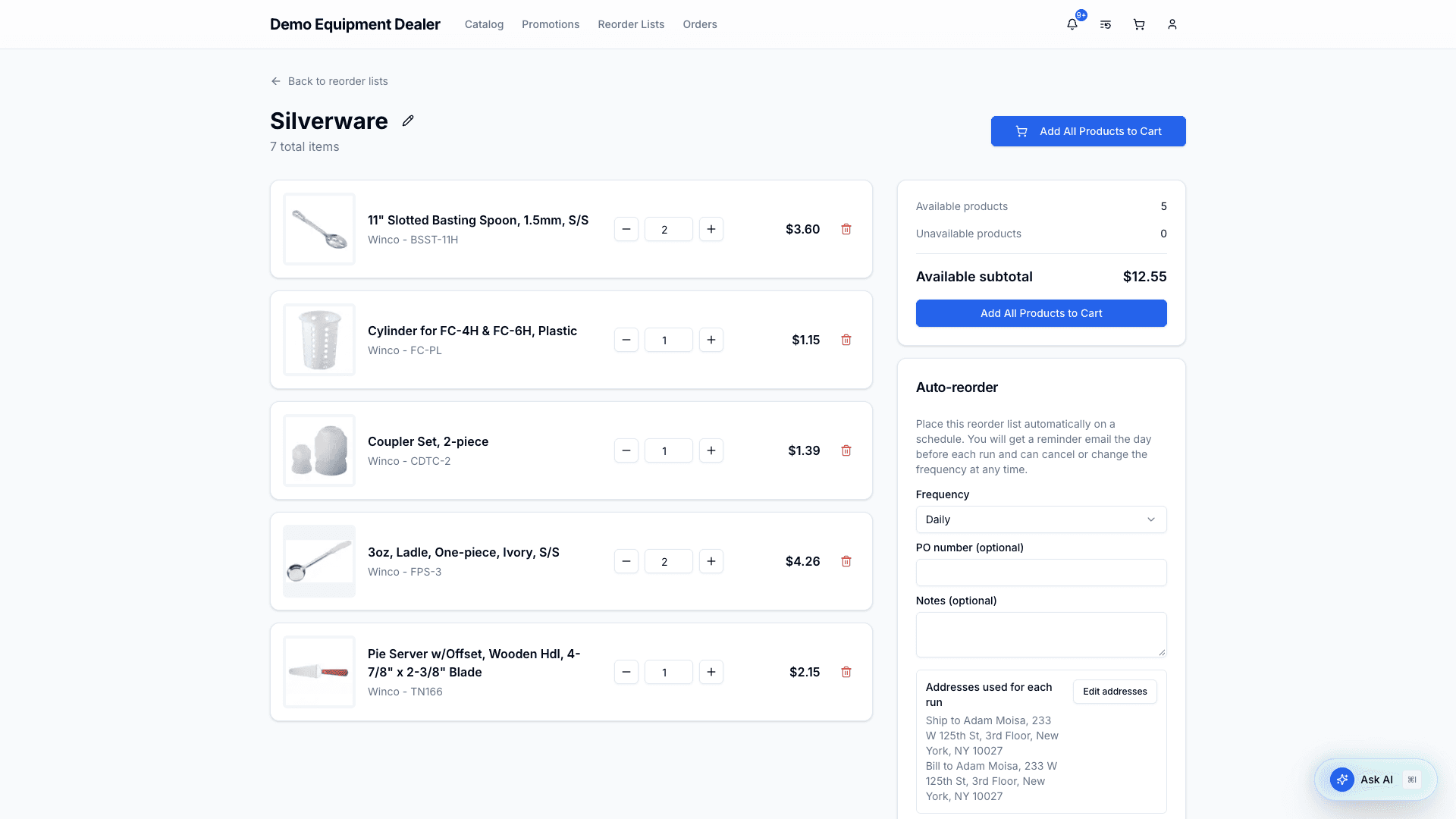
Task: Remove the Coupler Set from list
Action: [x=846, y=450]
